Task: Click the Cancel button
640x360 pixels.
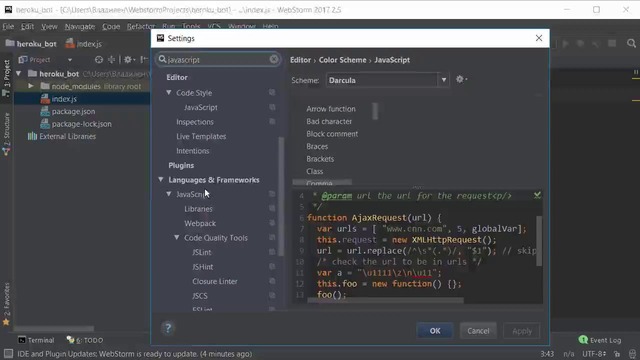Action: [x=478, y=331]
